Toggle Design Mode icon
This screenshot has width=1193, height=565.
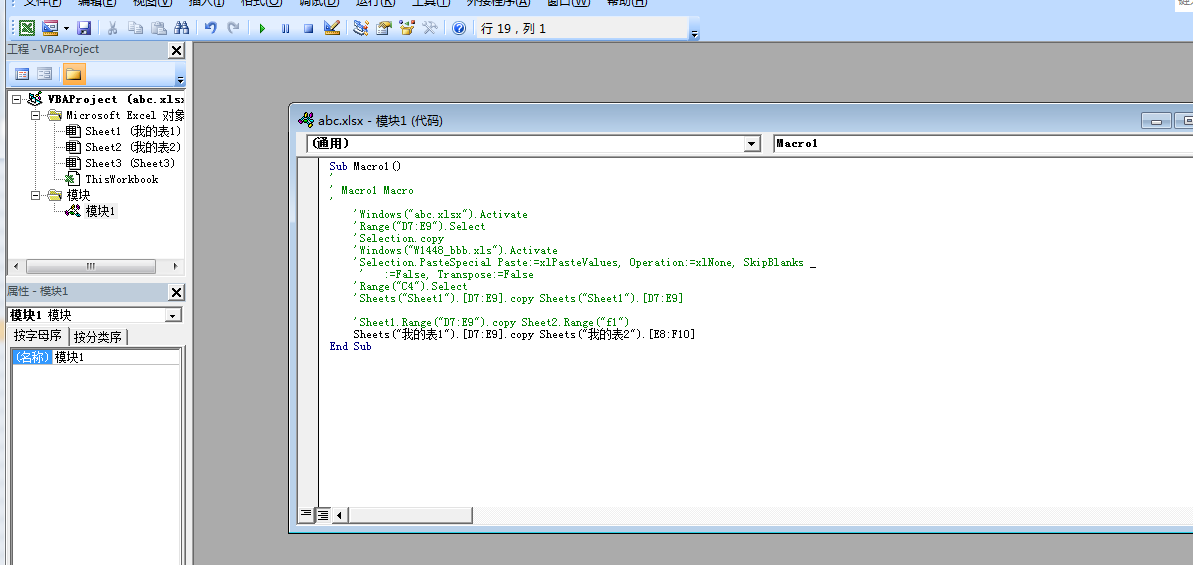point(331,28)
